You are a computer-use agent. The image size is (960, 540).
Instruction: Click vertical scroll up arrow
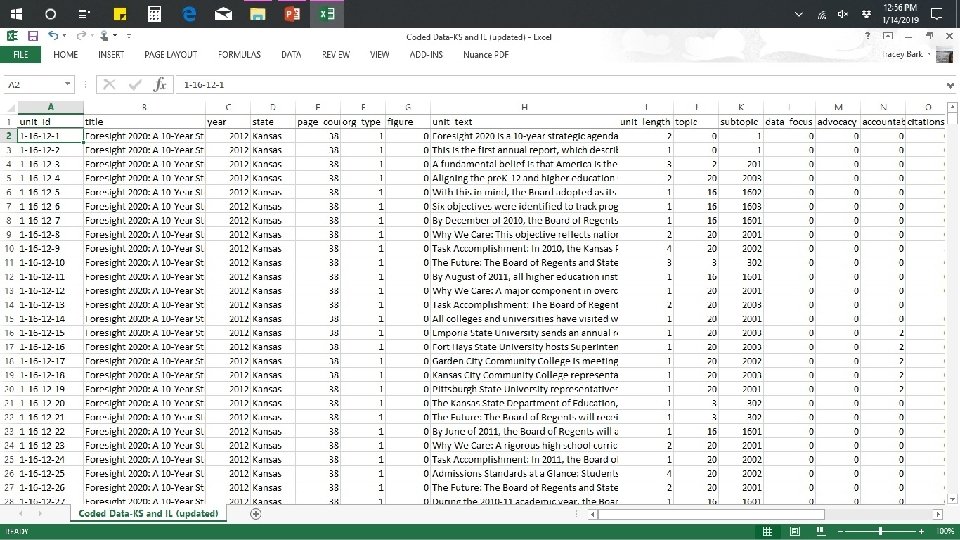(952, 107)
